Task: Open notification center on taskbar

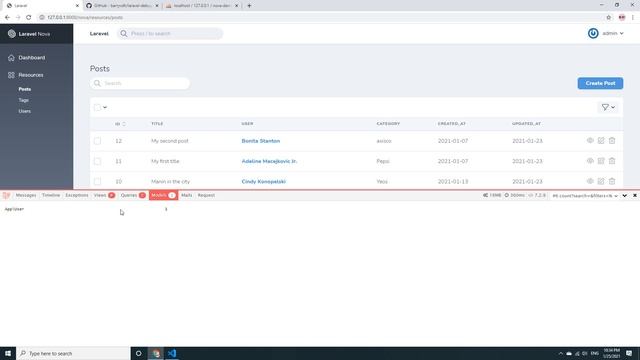Action: click(x=629, y=353)
